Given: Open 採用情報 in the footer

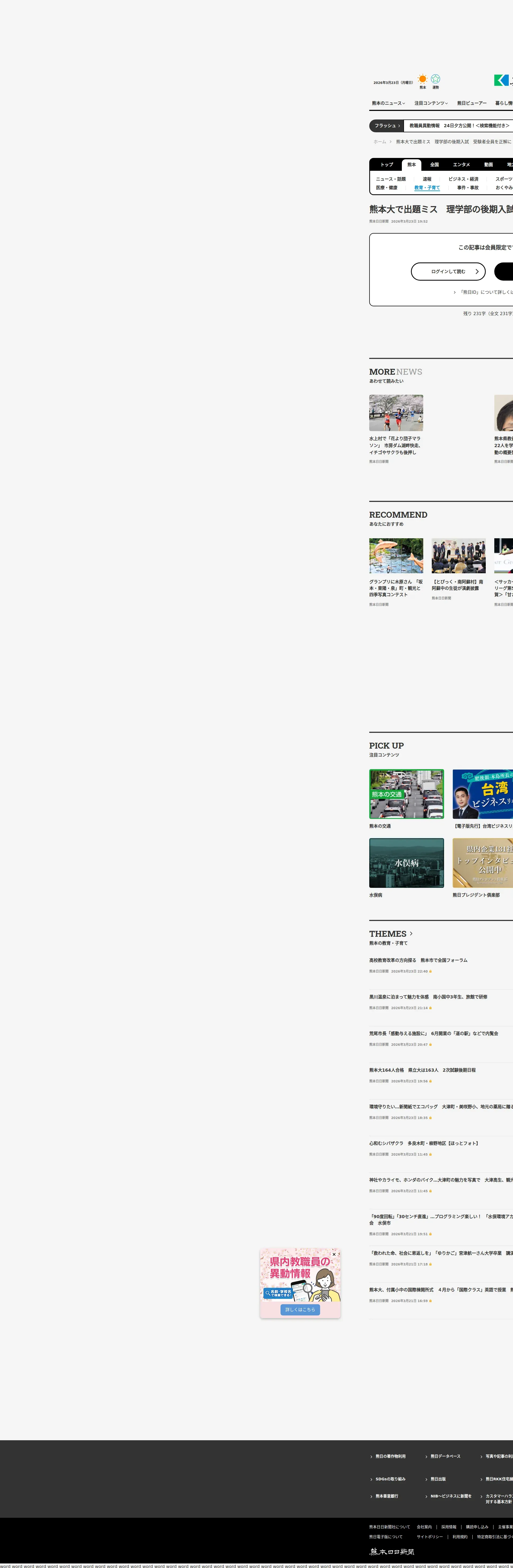Looking at the screenshot, I should (449, 1527).
